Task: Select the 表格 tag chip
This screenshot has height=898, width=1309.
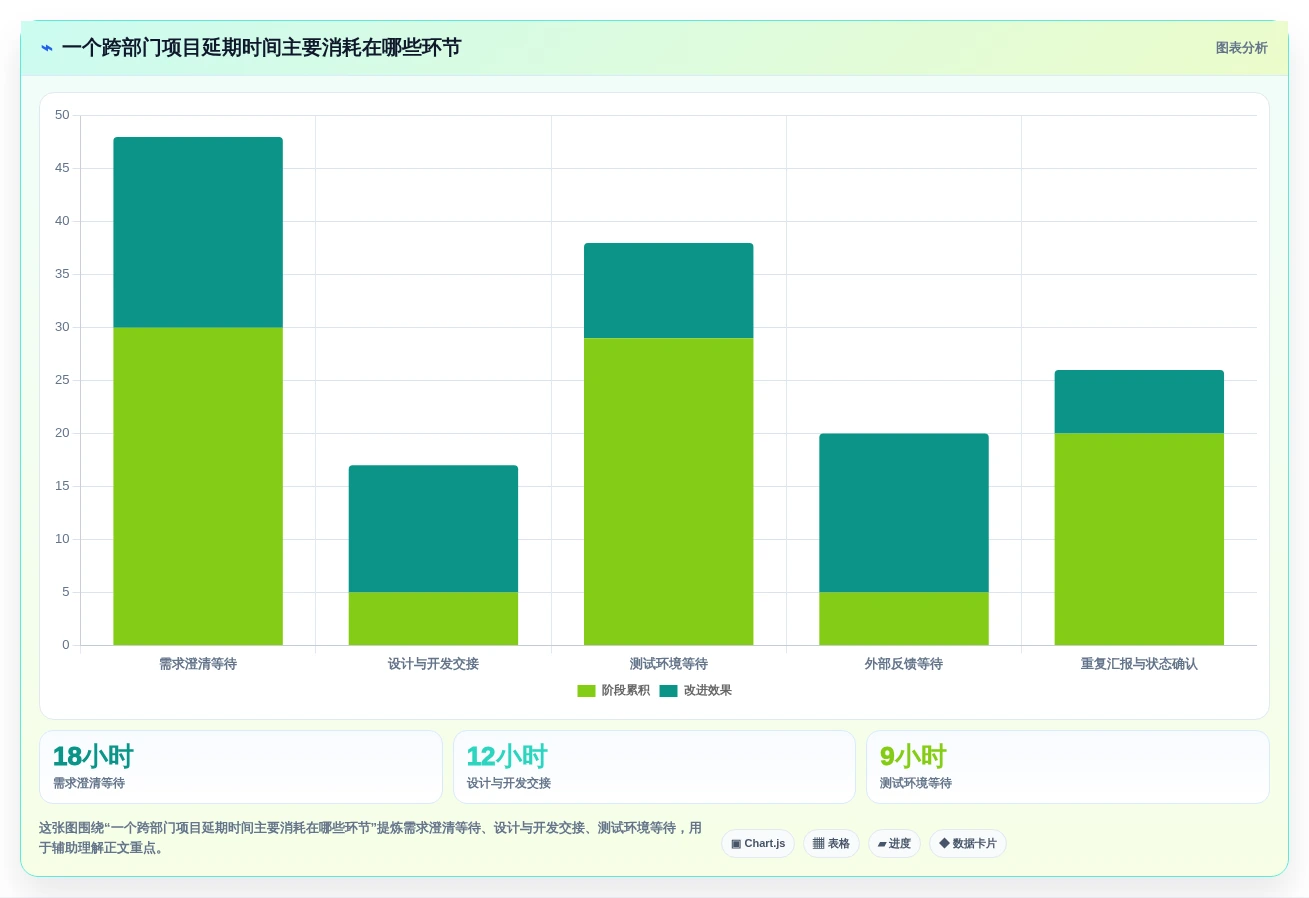Action: [x=831, y=843]
